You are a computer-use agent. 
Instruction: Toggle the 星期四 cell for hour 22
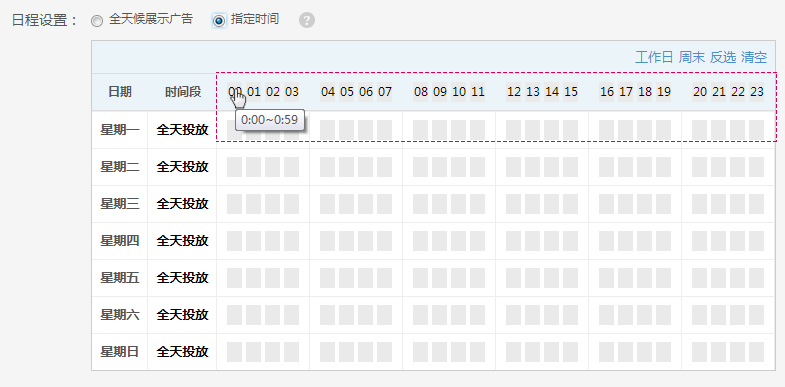[738, 241]
